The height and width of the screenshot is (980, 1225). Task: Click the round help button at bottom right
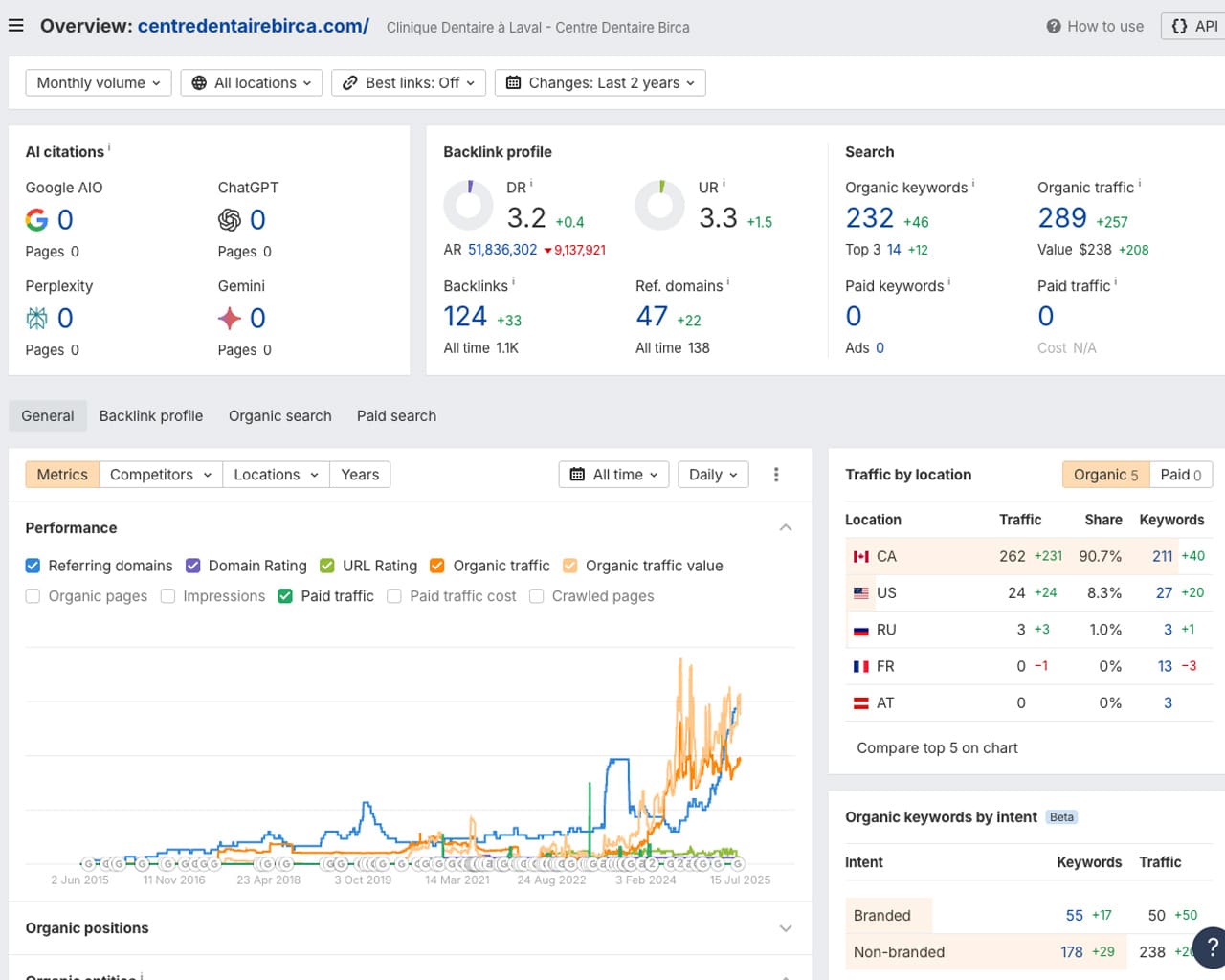(x=1212, y=947)
